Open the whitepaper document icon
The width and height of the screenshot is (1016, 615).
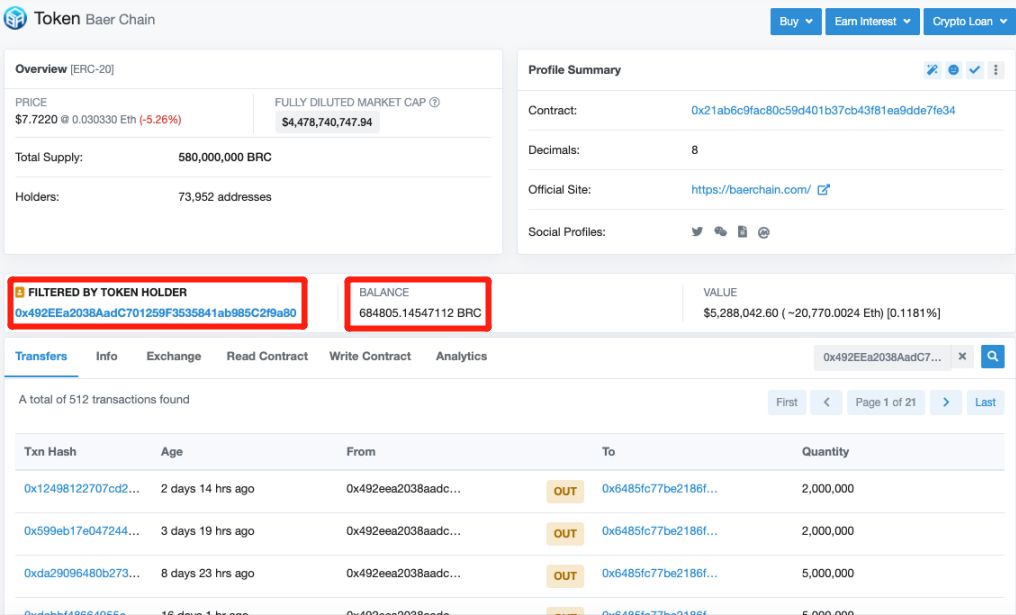742,232
